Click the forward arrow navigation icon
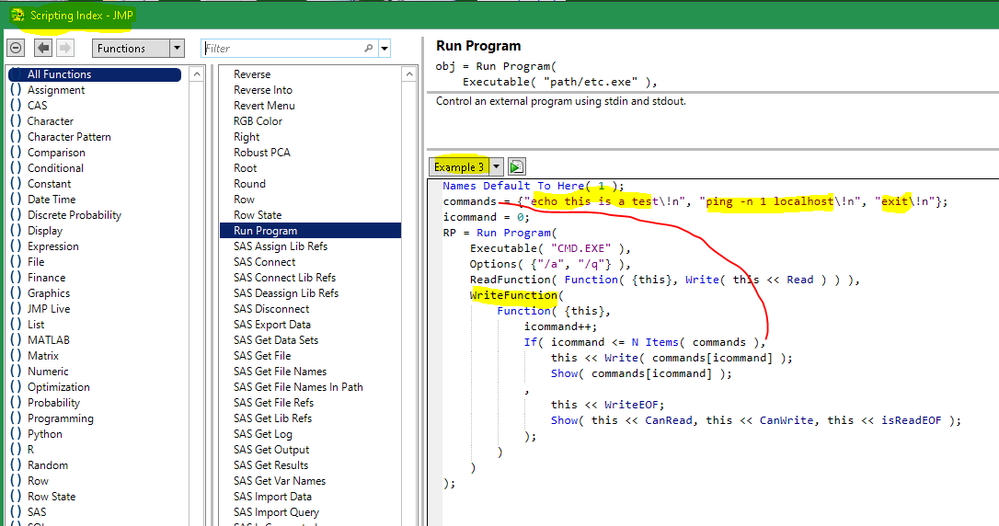The height and width of the screenshot is (526, 999). (65, 48)
